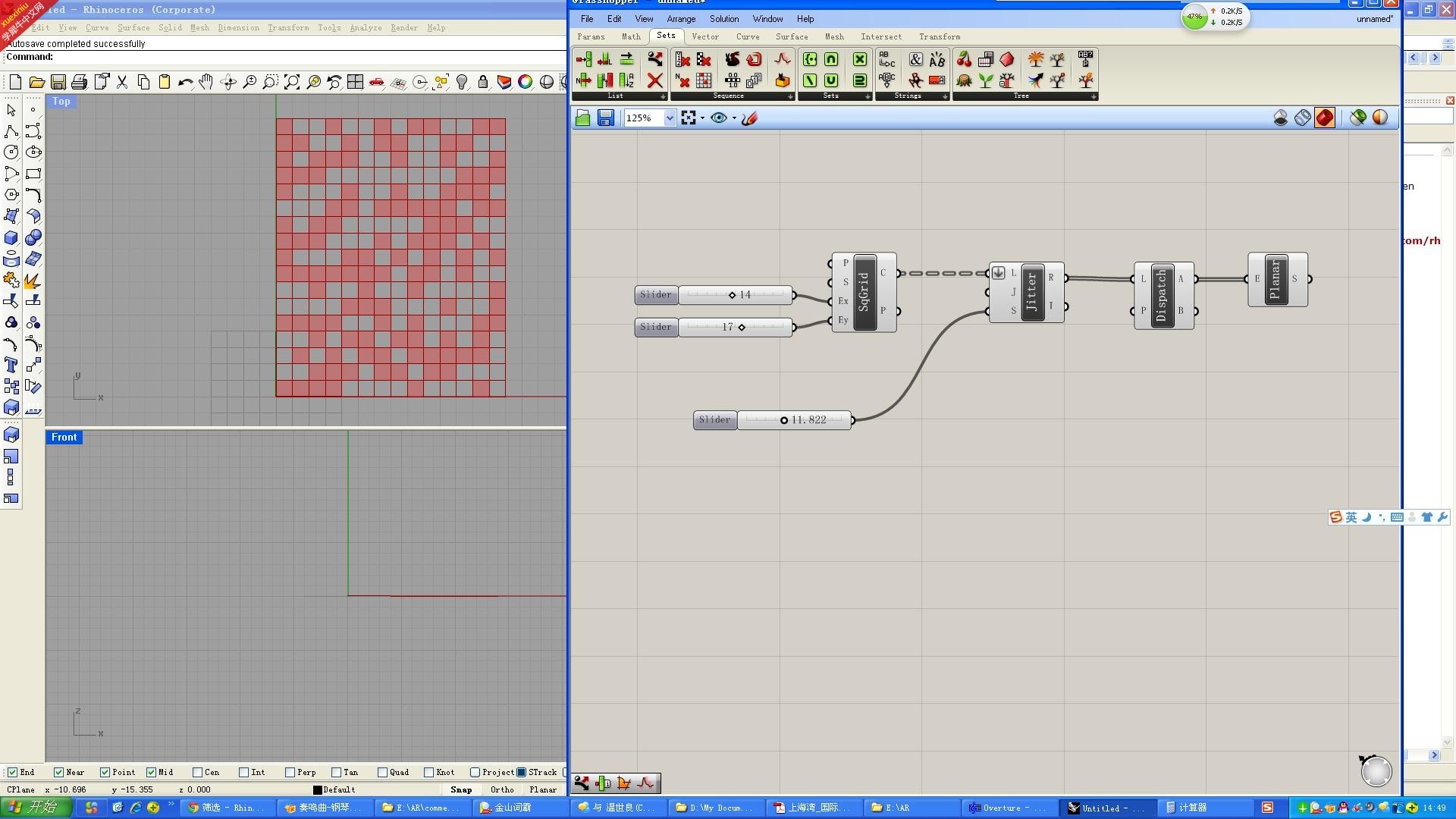Switch to the Vector component tab
The height and width of the screenshot is (819, 1456).
tap(705, 36)
